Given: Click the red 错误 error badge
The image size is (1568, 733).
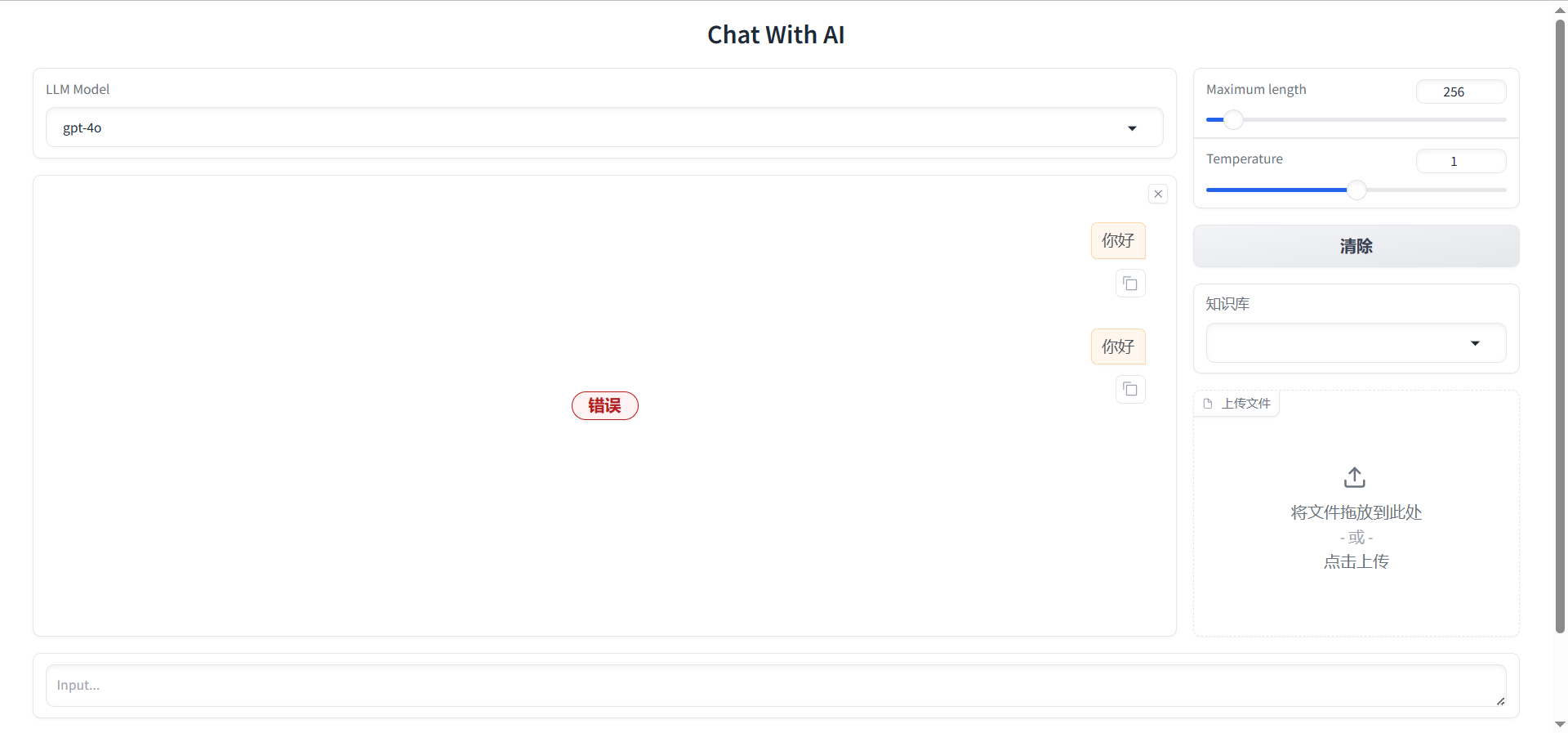Looking at the screenshot, I should click(x=604, y=405).
